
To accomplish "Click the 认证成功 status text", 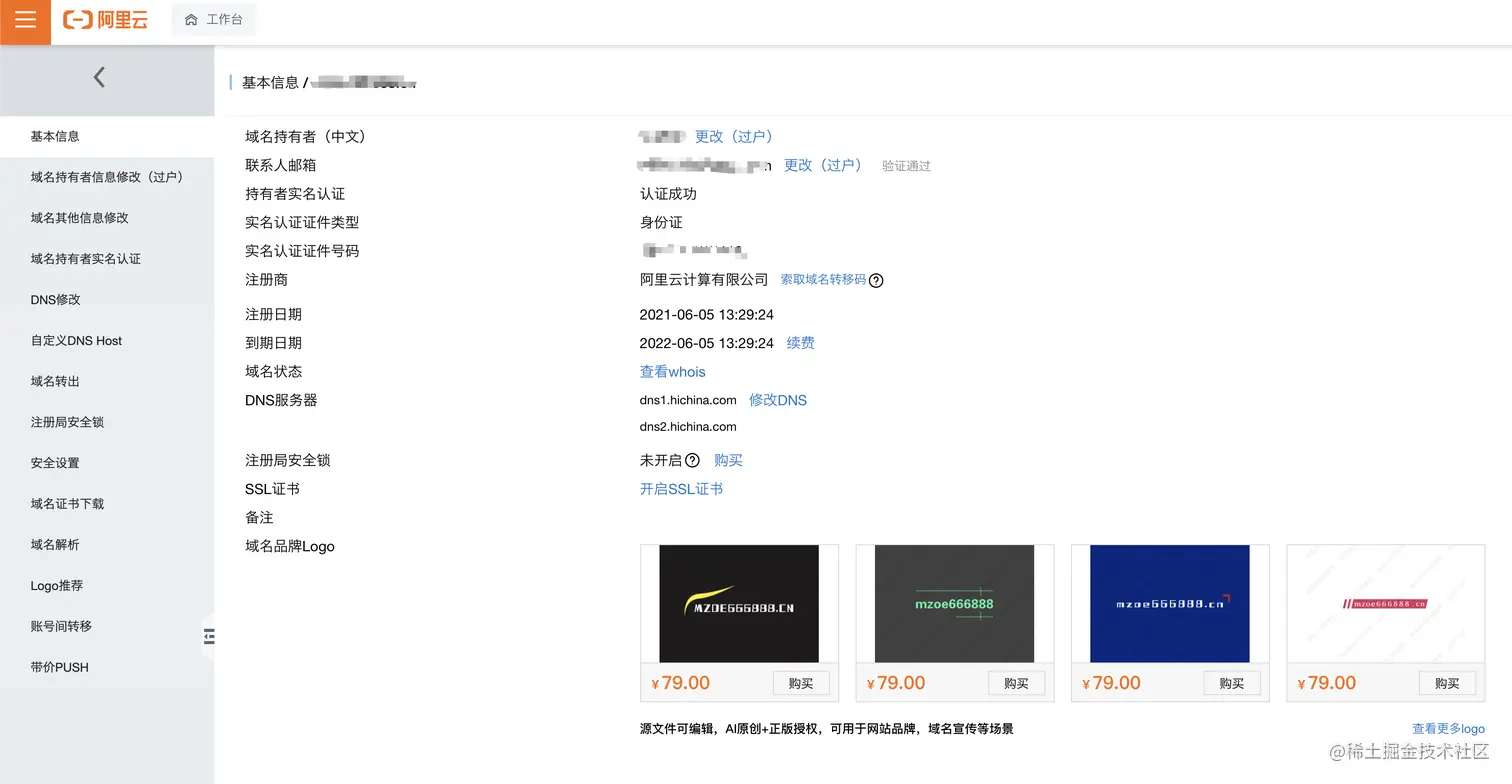I will (x=668, y=194).
